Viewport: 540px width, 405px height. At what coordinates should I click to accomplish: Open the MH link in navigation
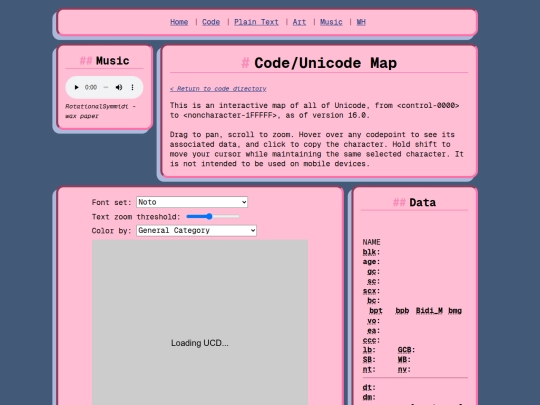pyautogui.click(x=361, y=22)
